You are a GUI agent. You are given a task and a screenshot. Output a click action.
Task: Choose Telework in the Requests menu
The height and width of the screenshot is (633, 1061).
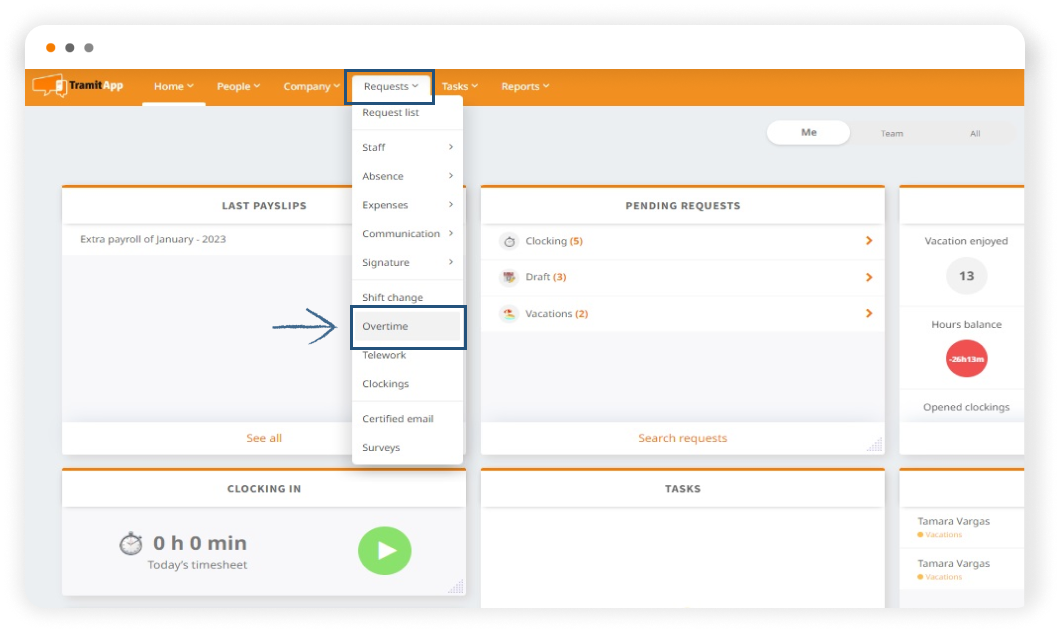click(384, 355)
